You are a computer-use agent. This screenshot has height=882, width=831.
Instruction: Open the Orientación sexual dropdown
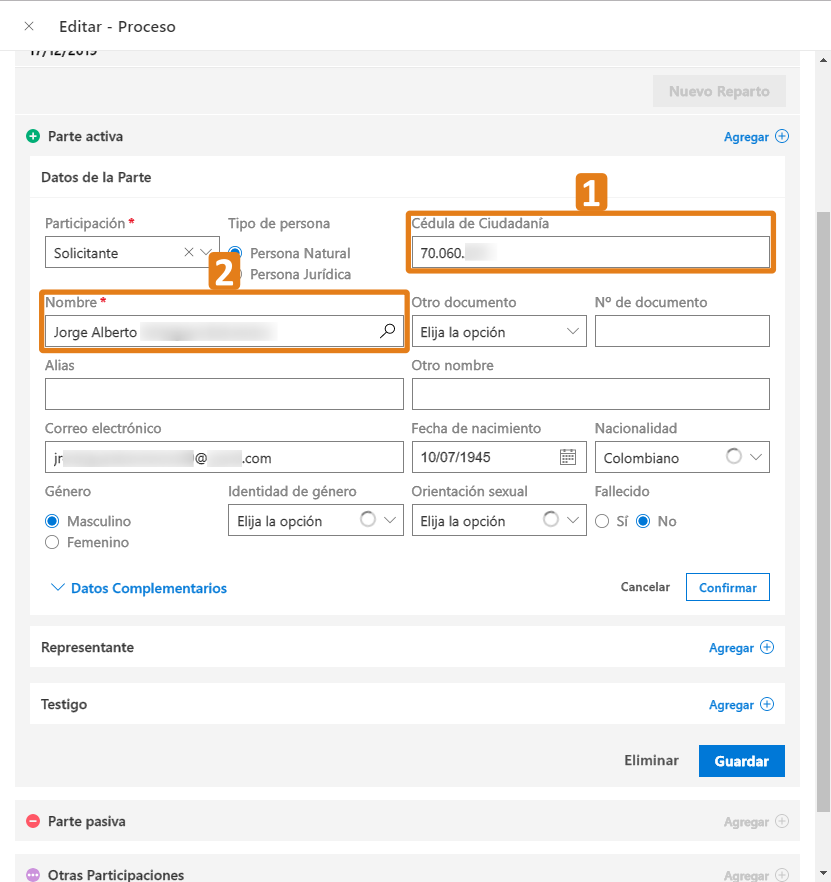pyautogui.click(x=499, y=520)
